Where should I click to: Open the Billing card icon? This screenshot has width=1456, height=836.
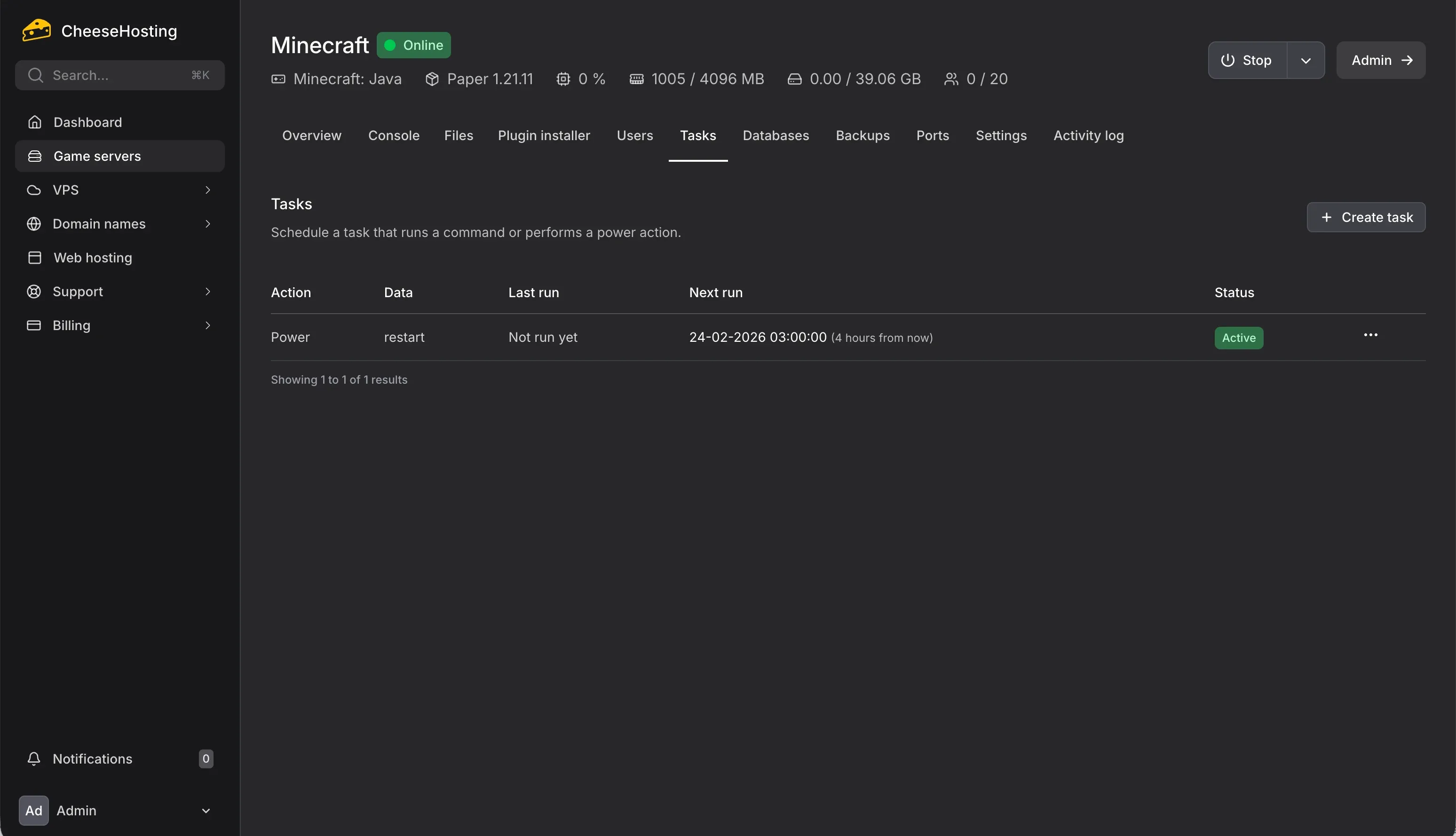[34, 325]
